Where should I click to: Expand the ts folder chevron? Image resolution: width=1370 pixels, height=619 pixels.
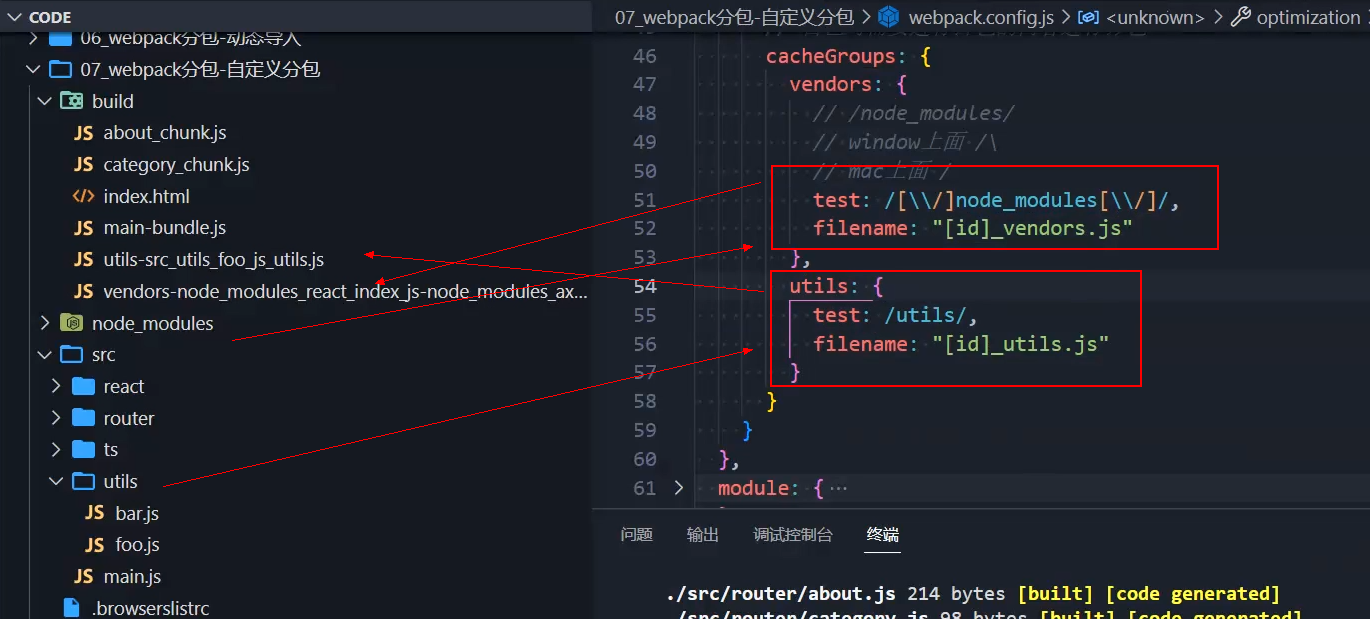click(x=56, y=449)
